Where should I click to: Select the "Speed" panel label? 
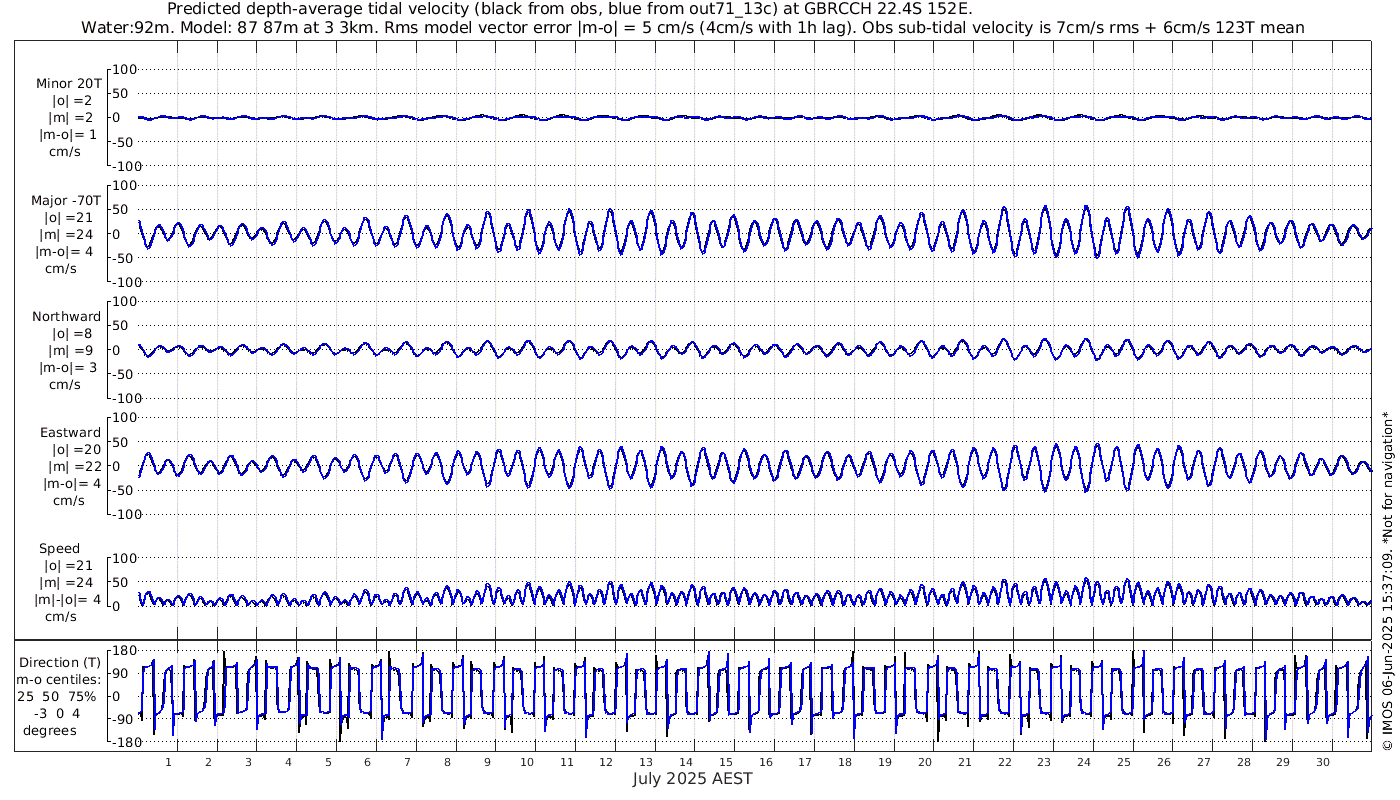(x=60, y=549)
